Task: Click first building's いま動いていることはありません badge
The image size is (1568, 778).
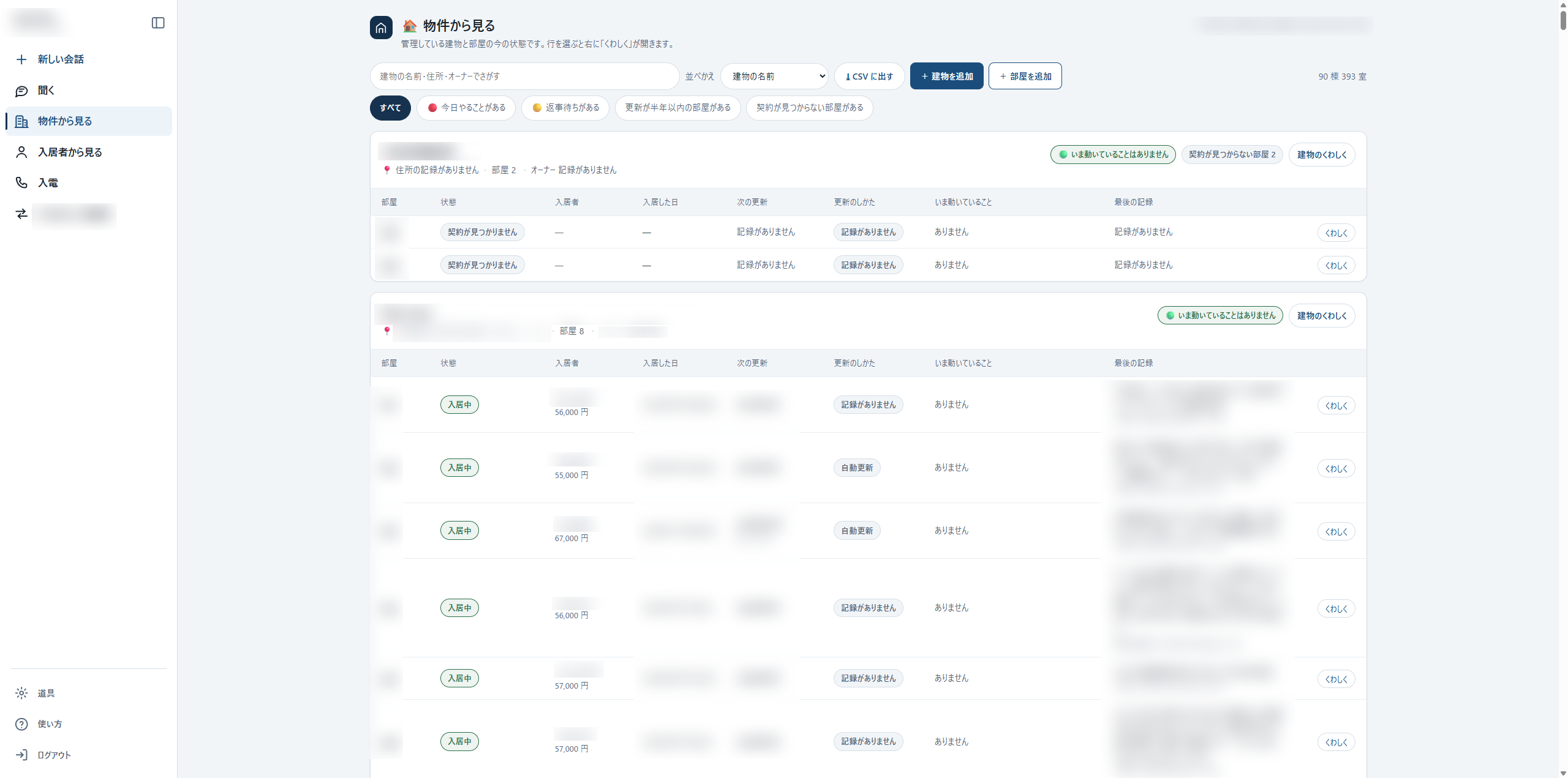Action: point(1113,155)
